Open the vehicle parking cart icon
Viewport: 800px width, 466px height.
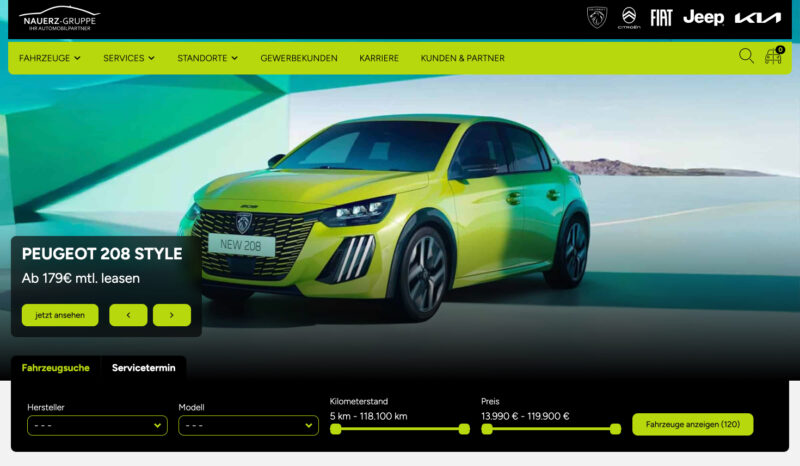(773, 56)
